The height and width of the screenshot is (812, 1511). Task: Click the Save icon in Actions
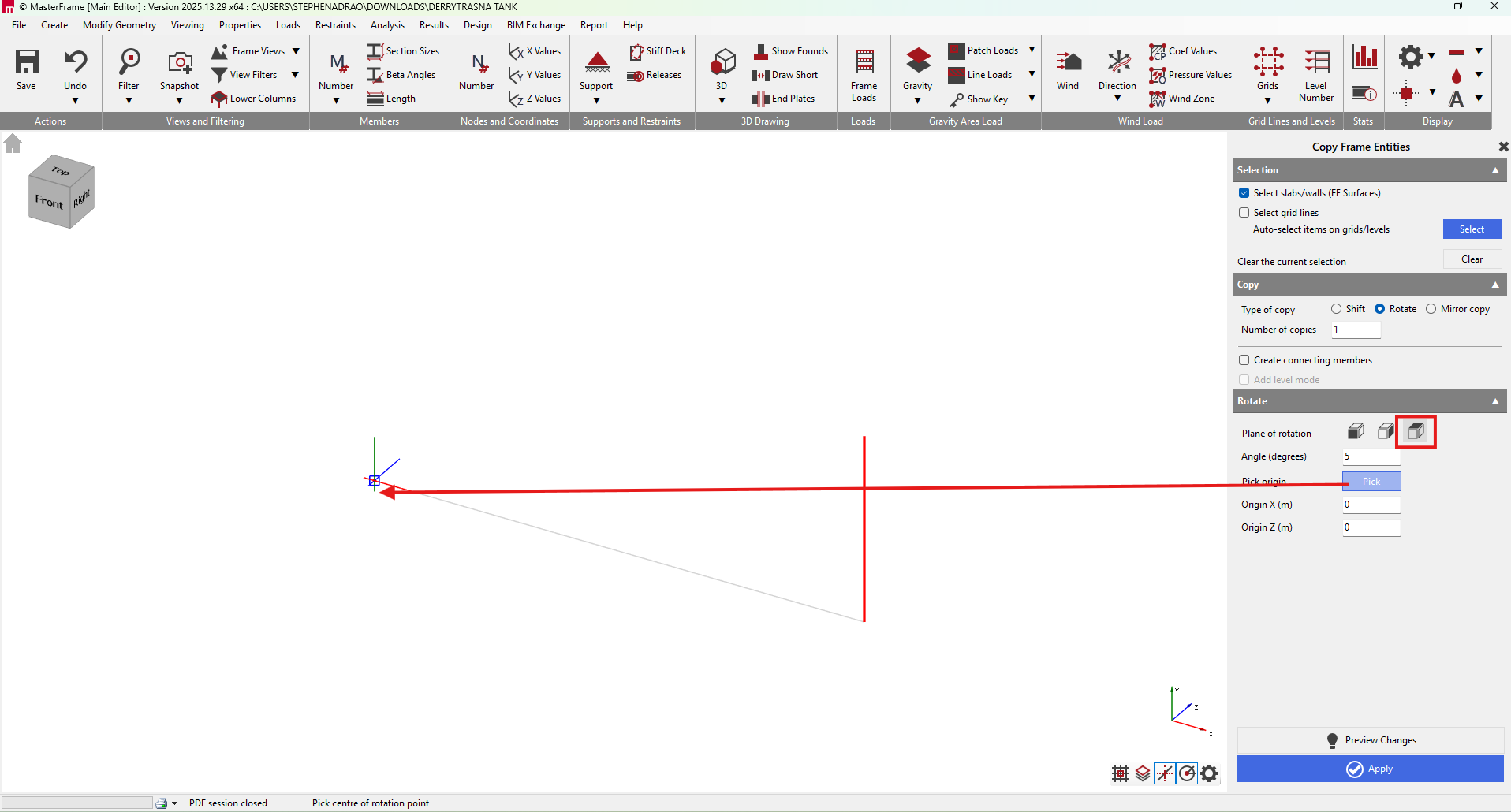tap(27, 62)
